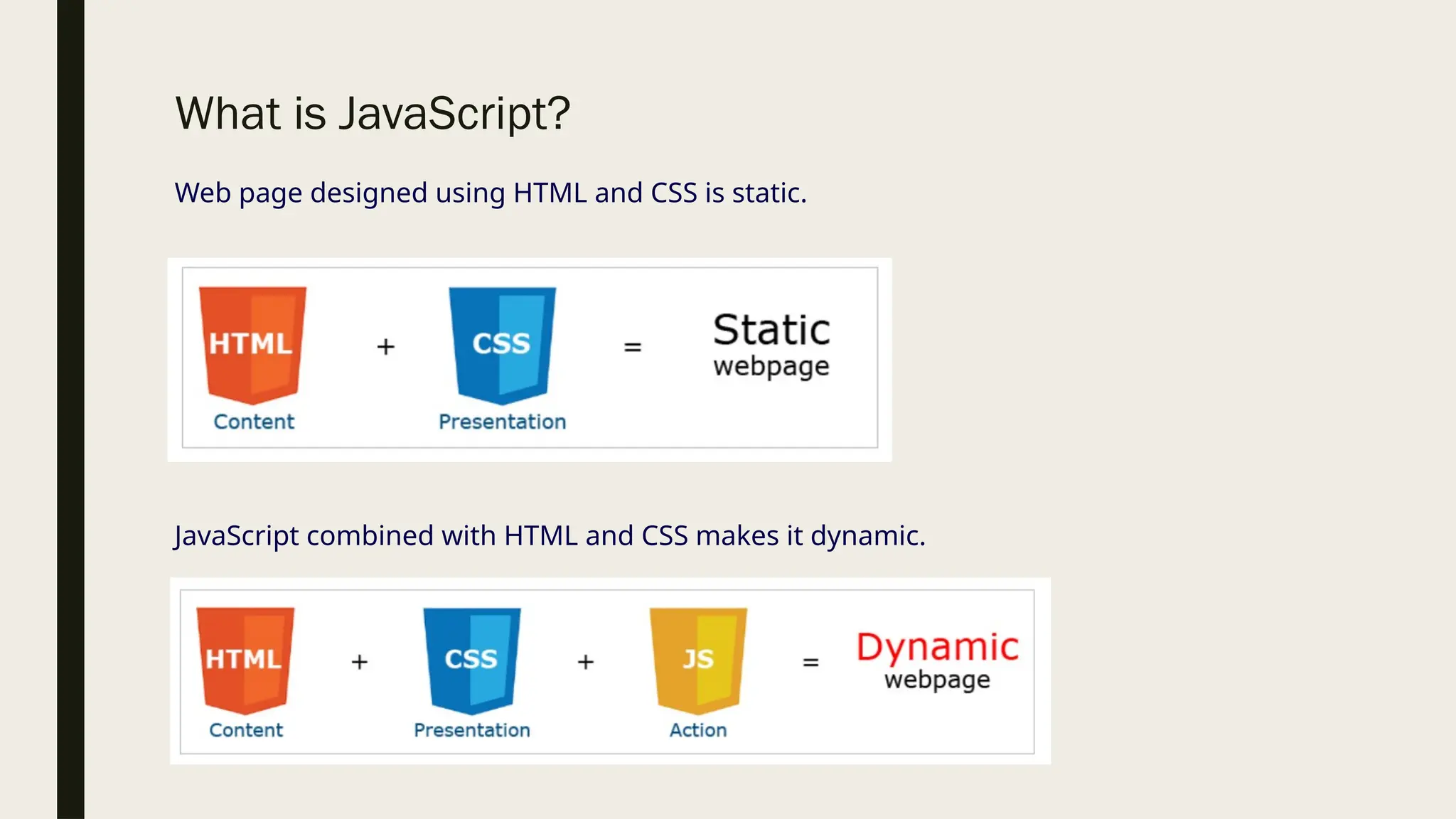
Task: Click the sentence about JavaScript making it dynamic
Action: point(550,536)
